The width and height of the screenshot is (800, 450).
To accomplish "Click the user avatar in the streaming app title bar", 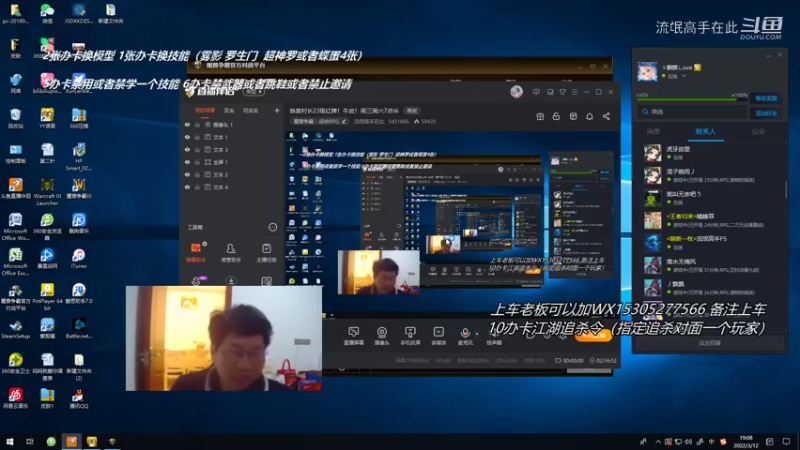I will [516, 92].
